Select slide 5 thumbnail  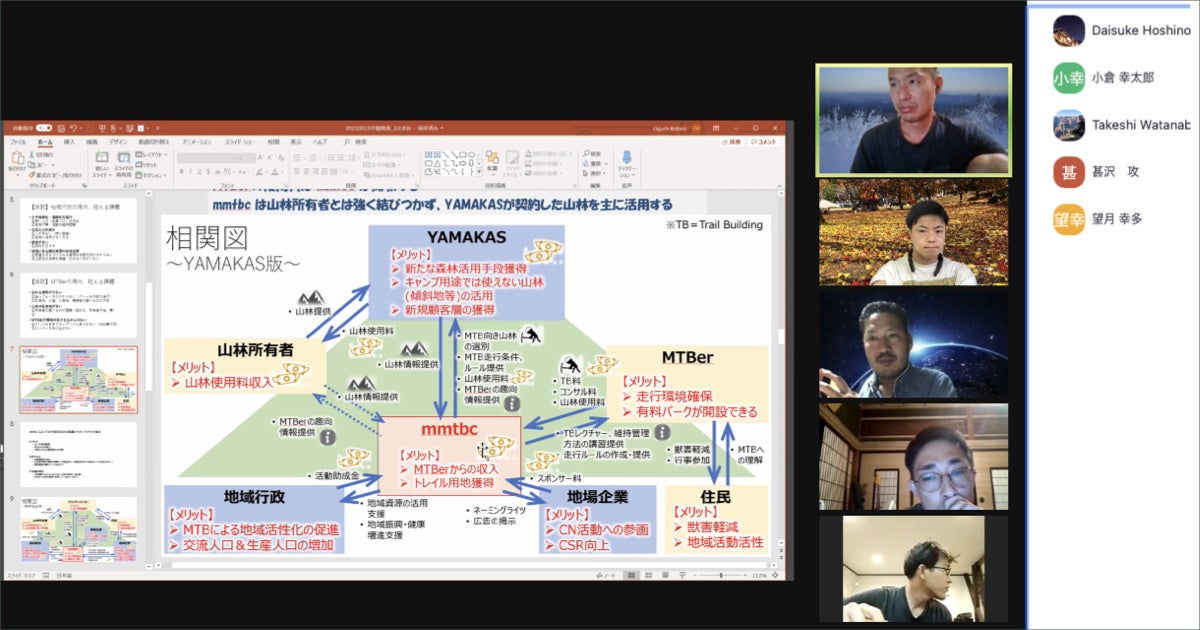(78, 228)
